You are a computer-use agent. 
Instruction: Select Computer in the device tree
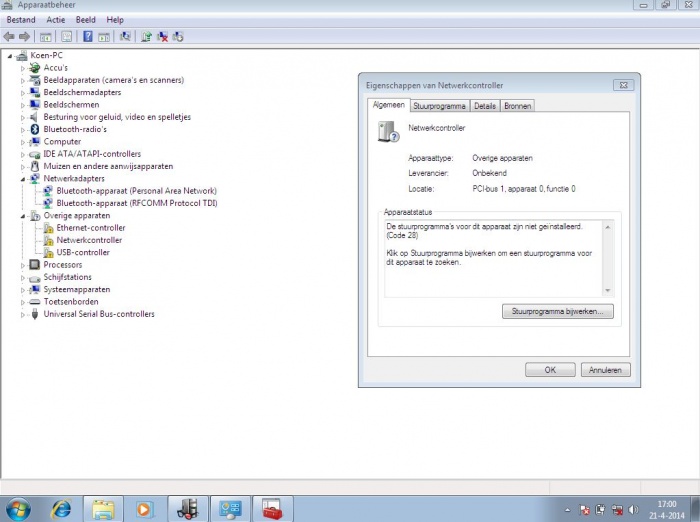point(62,142)
